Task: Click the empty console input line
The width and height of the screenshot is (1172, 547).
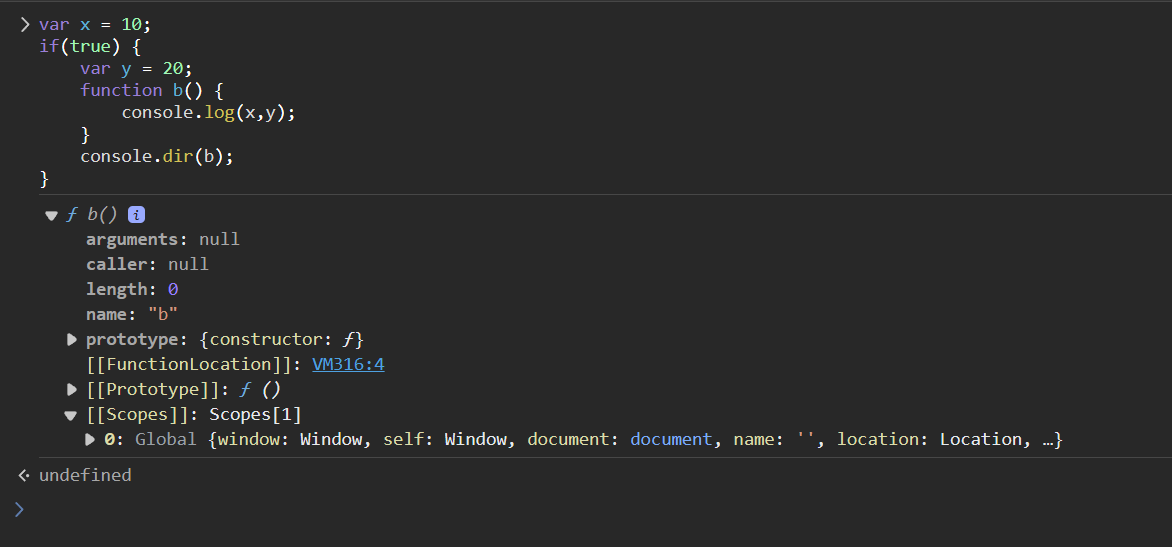Action: (500, 510)
